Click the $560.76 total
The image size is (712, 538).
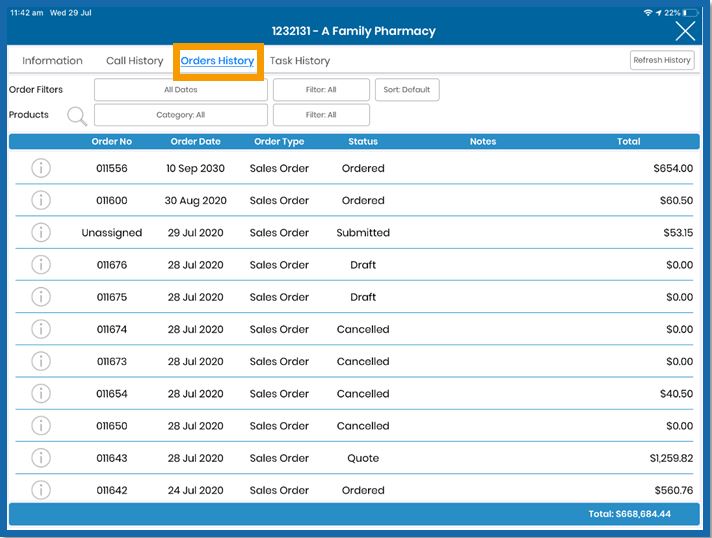click(x=673, y=490)
